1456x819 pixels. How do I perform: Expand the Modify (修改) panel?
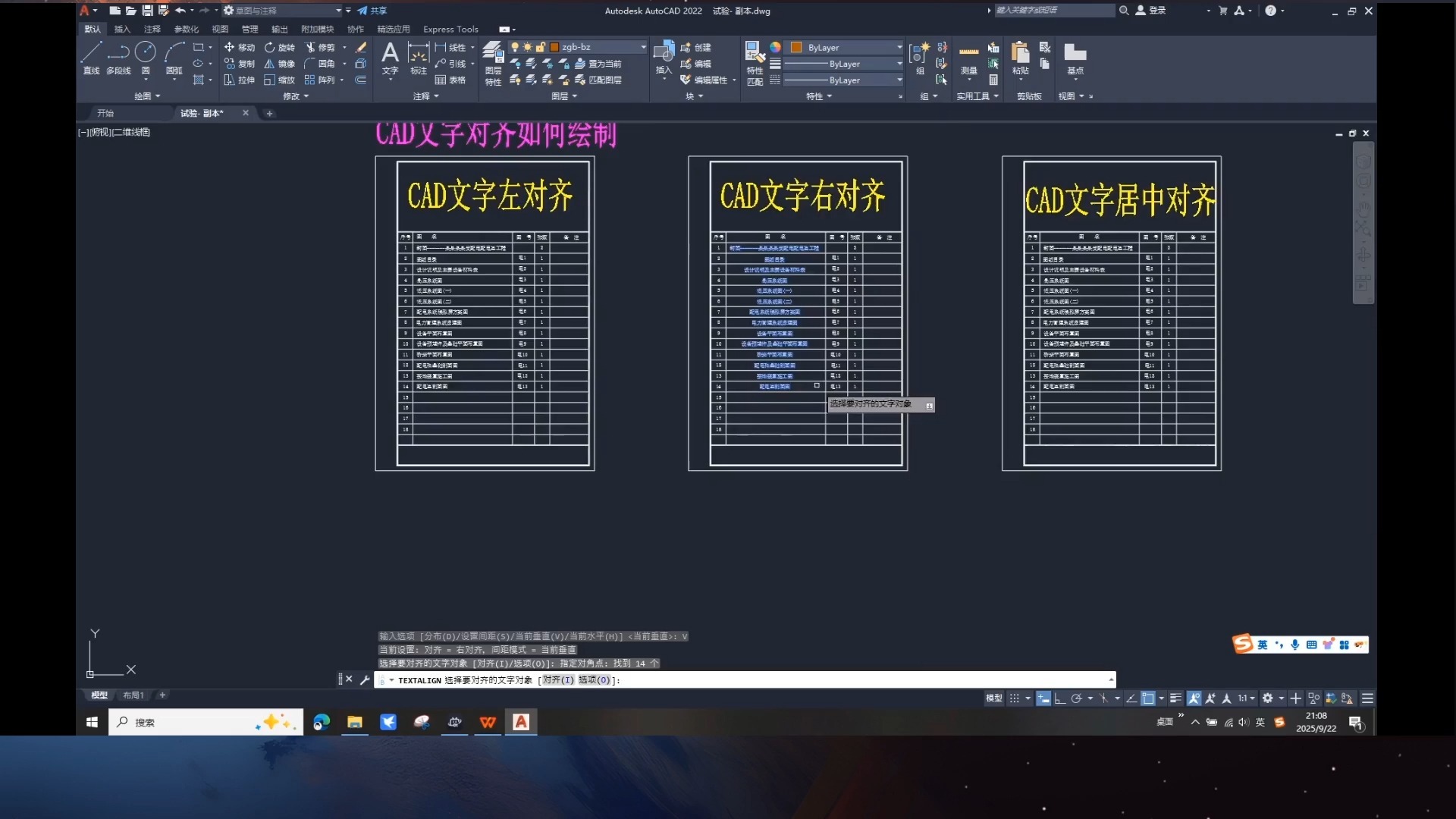click(296, 96)
